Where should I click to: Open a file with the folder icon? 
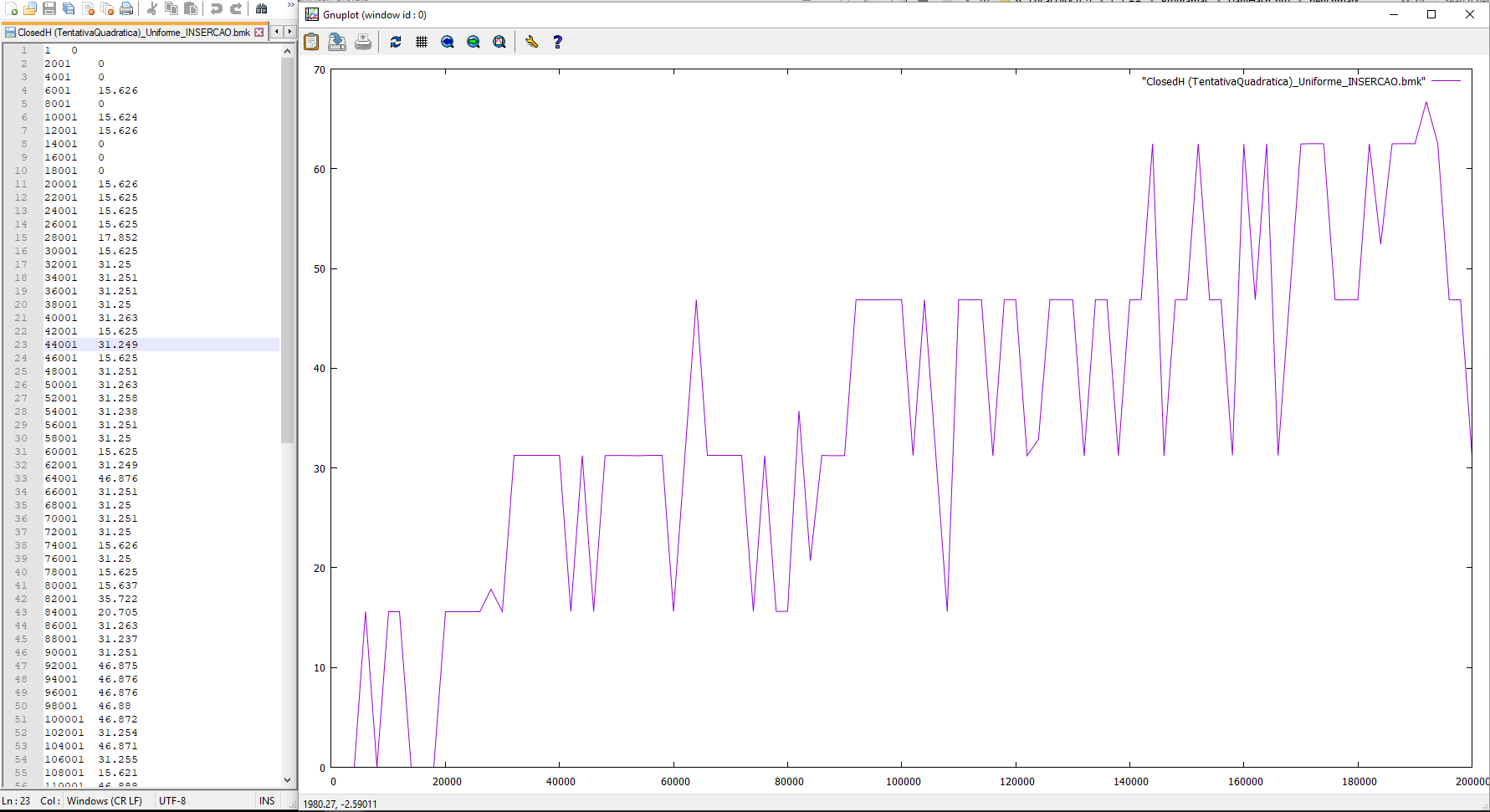(30, 8)
